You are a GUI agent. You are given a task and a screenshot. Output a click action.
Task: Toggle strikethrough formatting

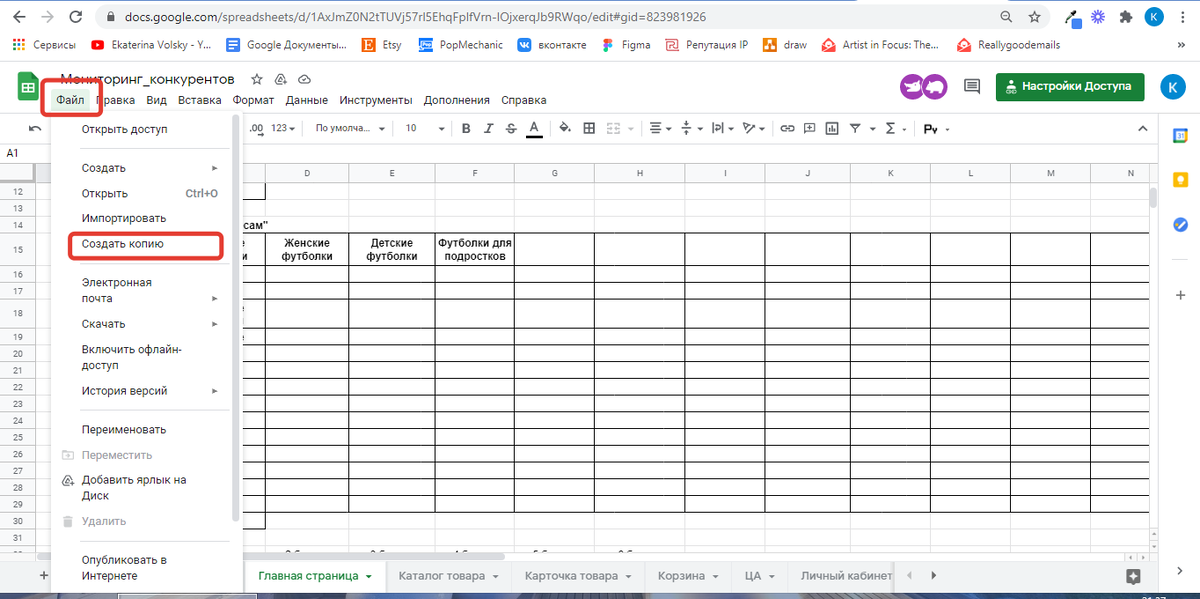point(511,128)
